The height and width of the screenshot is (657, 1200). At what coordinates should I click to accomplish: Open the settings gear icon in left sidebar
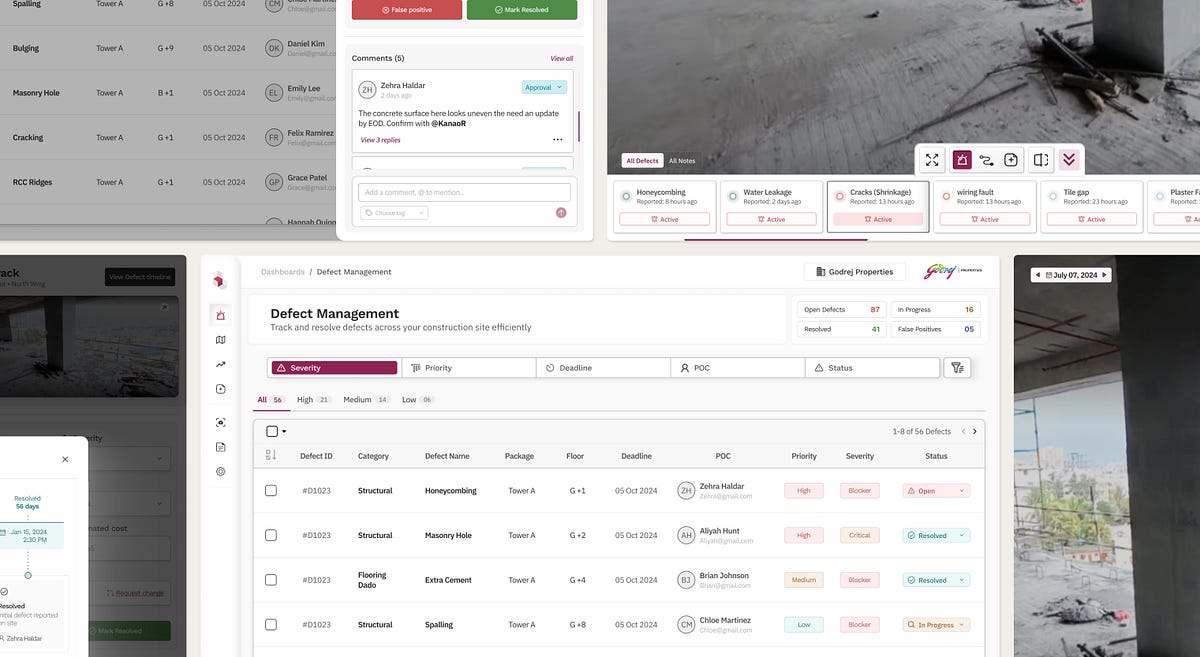221,471
